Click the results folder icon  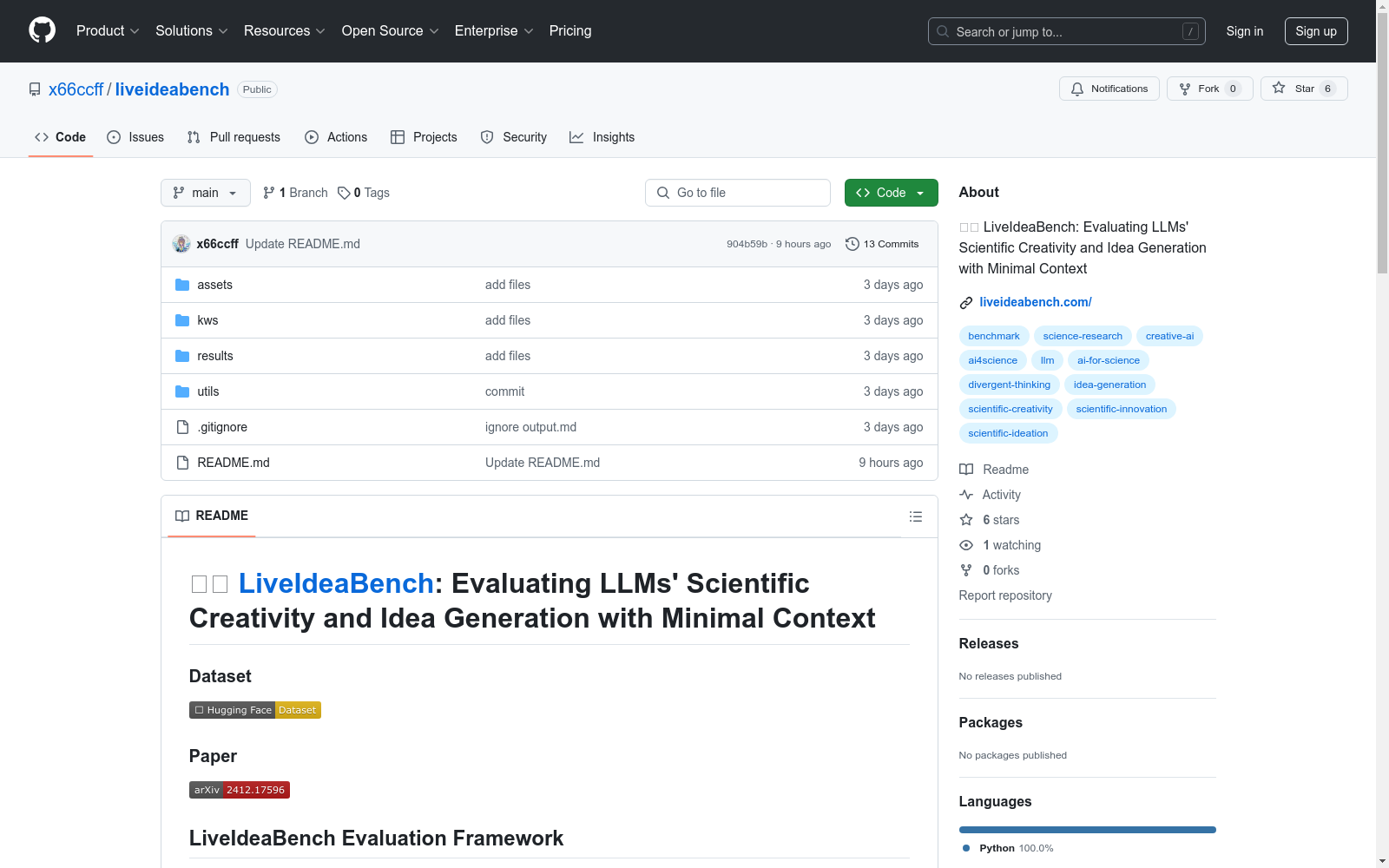pos(182,356)
